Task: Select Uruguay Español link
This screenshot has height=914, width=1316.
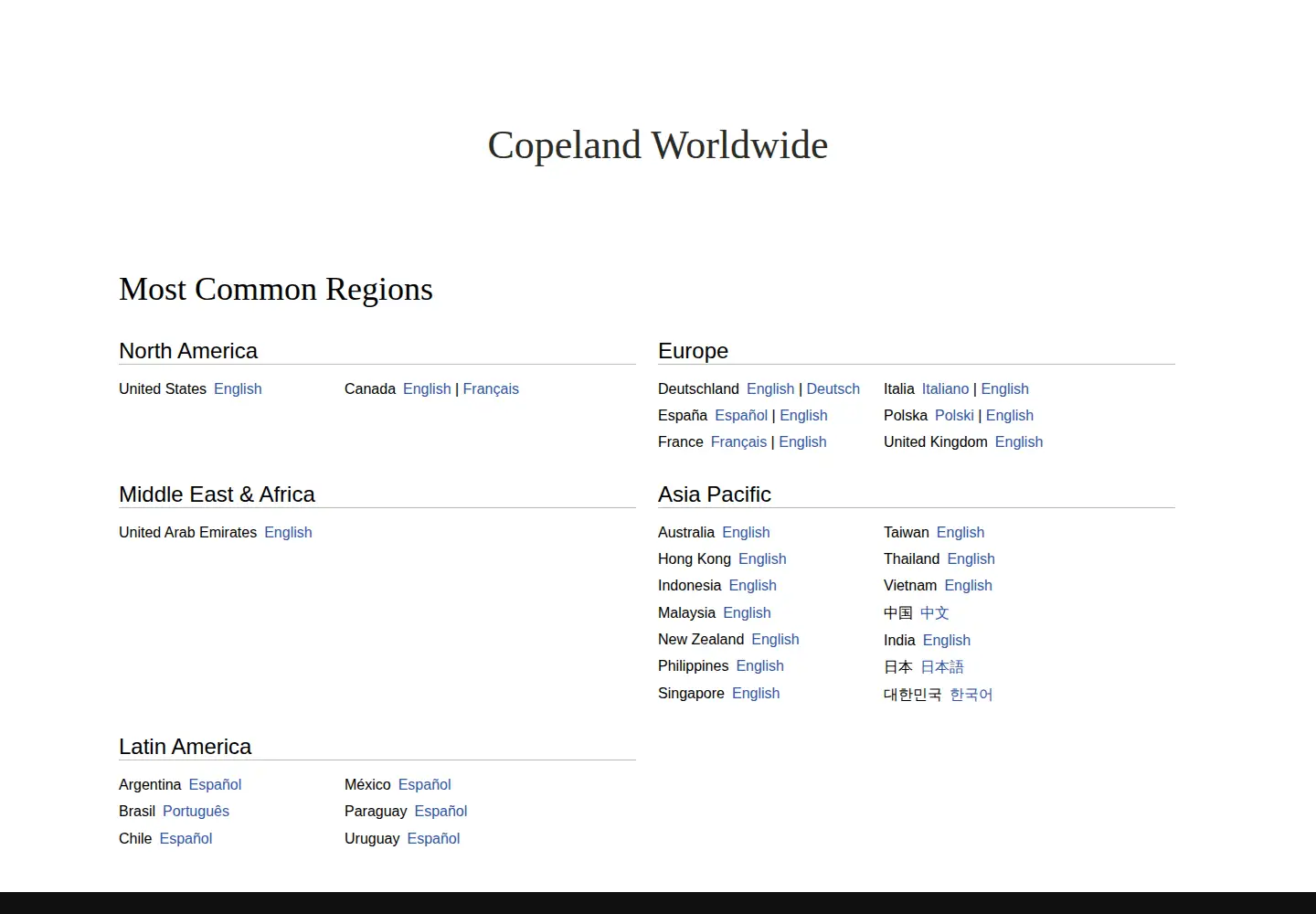Action: 433,838
